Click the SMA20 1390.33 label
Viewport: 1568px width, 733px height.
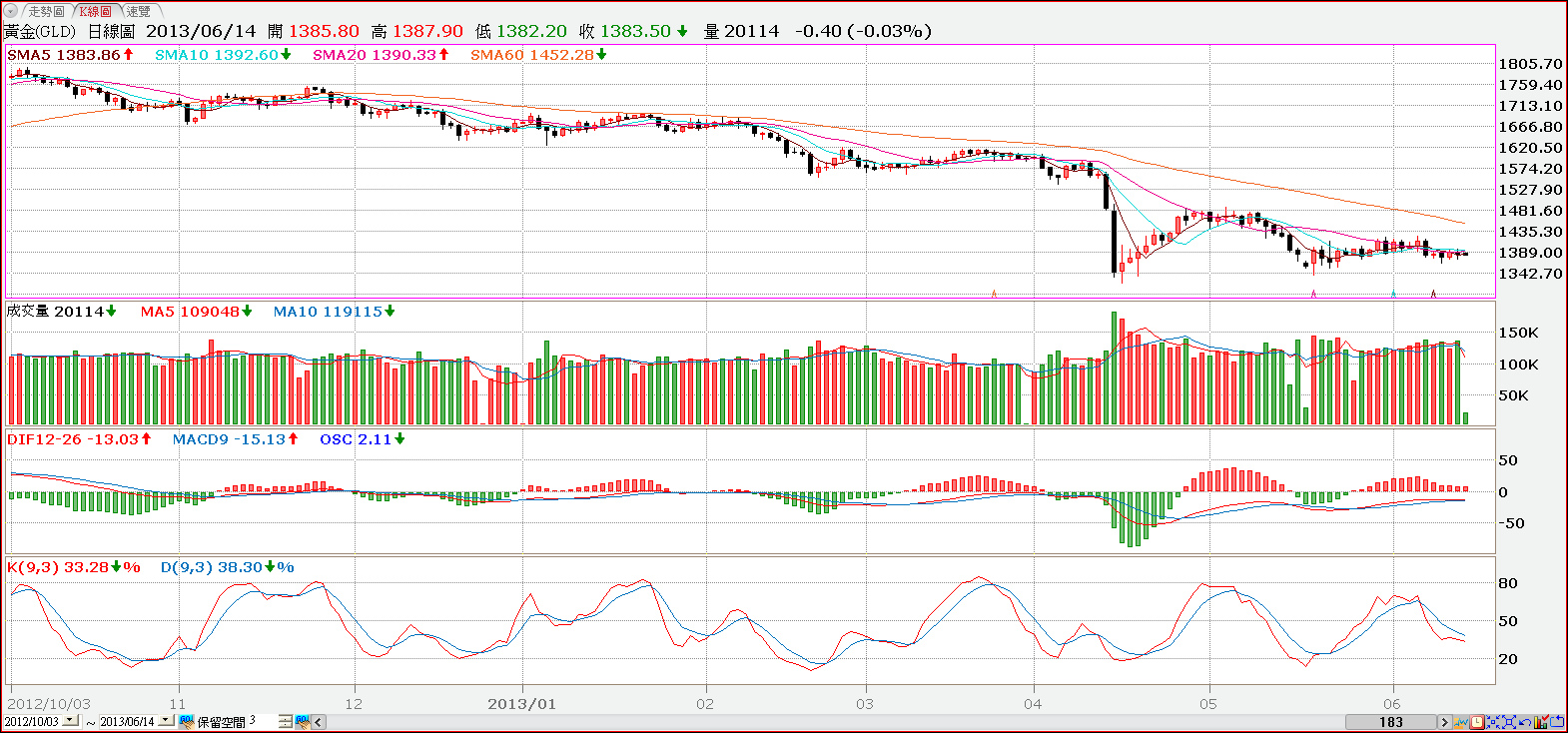381,55
